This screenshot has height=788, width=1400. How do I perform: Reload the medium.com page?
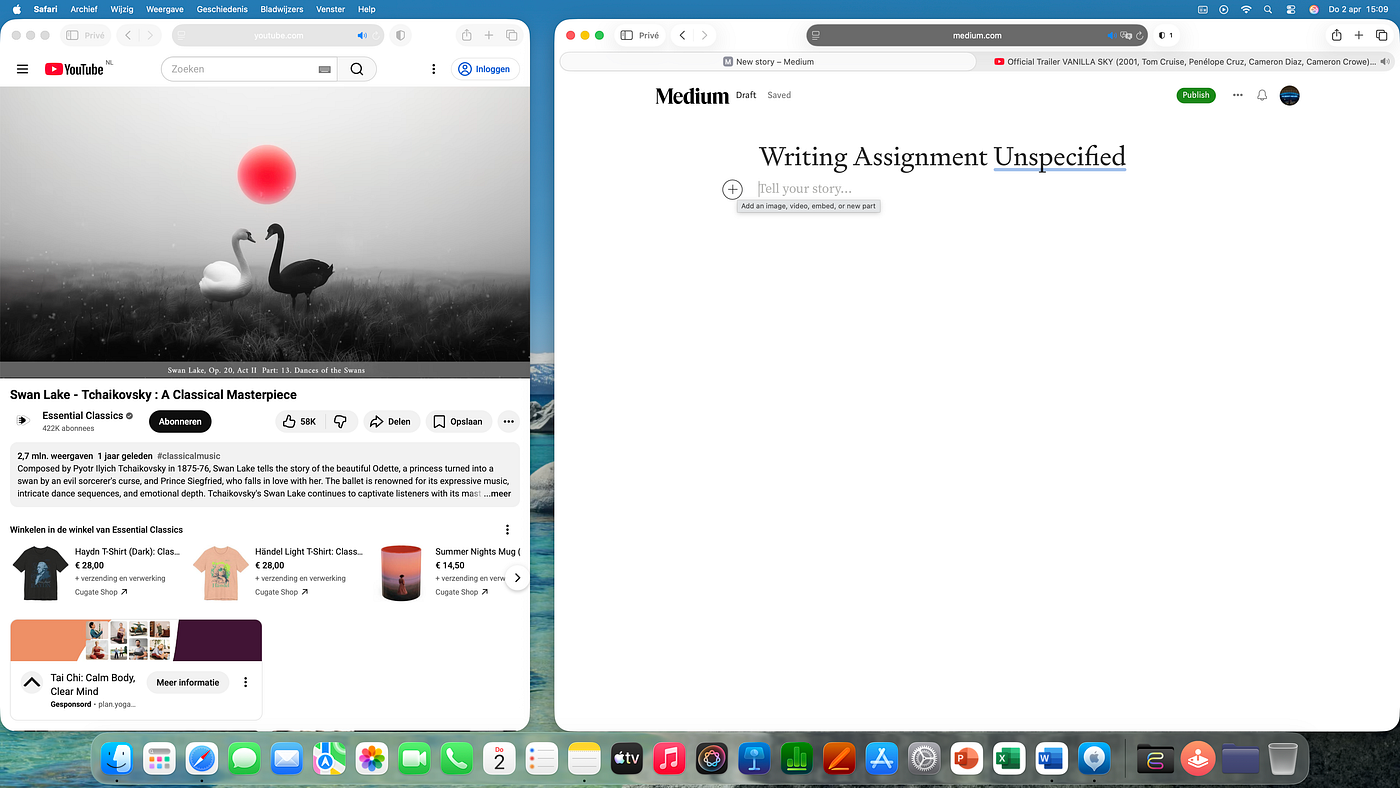[x=1139, y=35]
